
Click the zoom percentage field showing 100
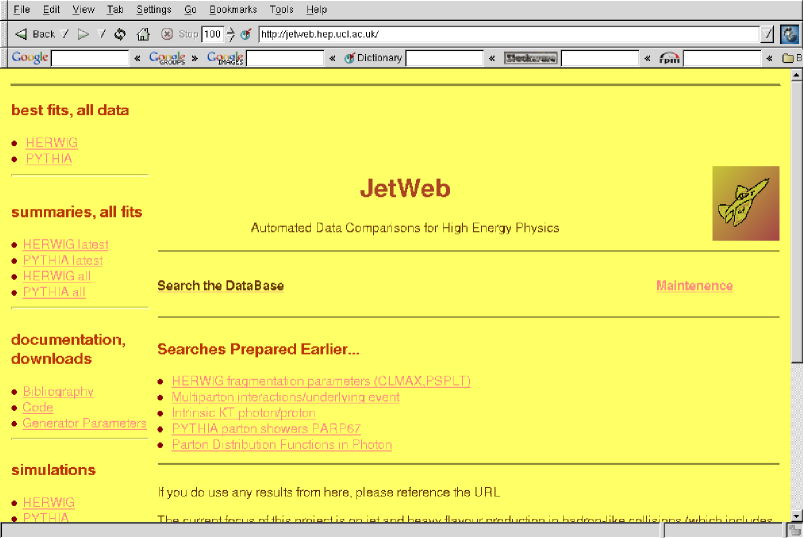212,34
